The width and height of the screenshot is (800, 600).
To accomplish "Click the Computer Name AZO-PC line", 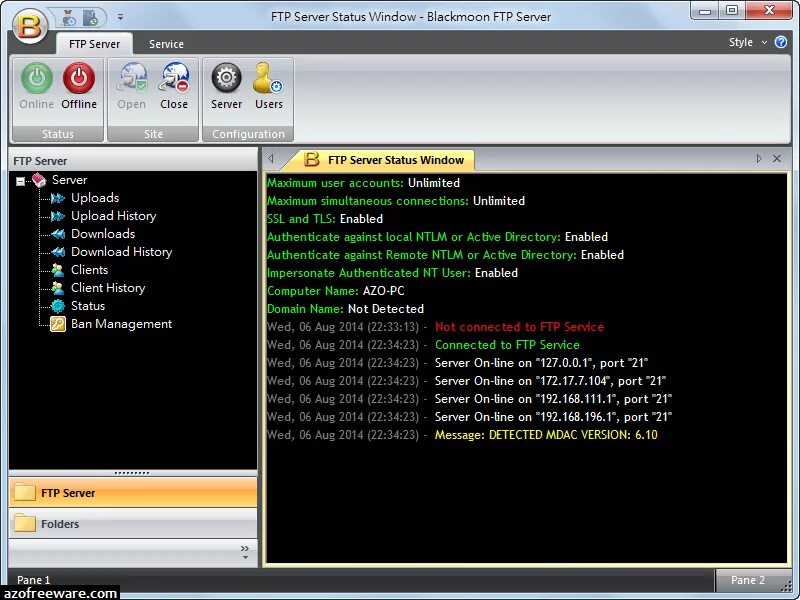I will 336,291.
